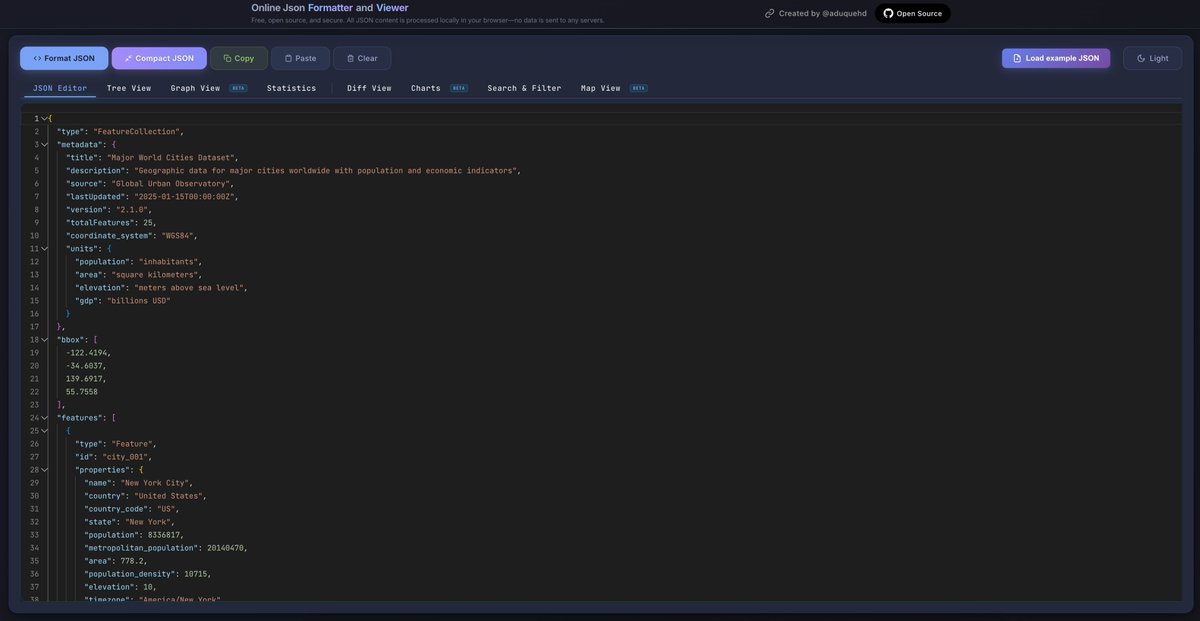Screen dimensions: 1200x621
Task: Select the JSON Editor tab
Action: [x=60, y=88]
